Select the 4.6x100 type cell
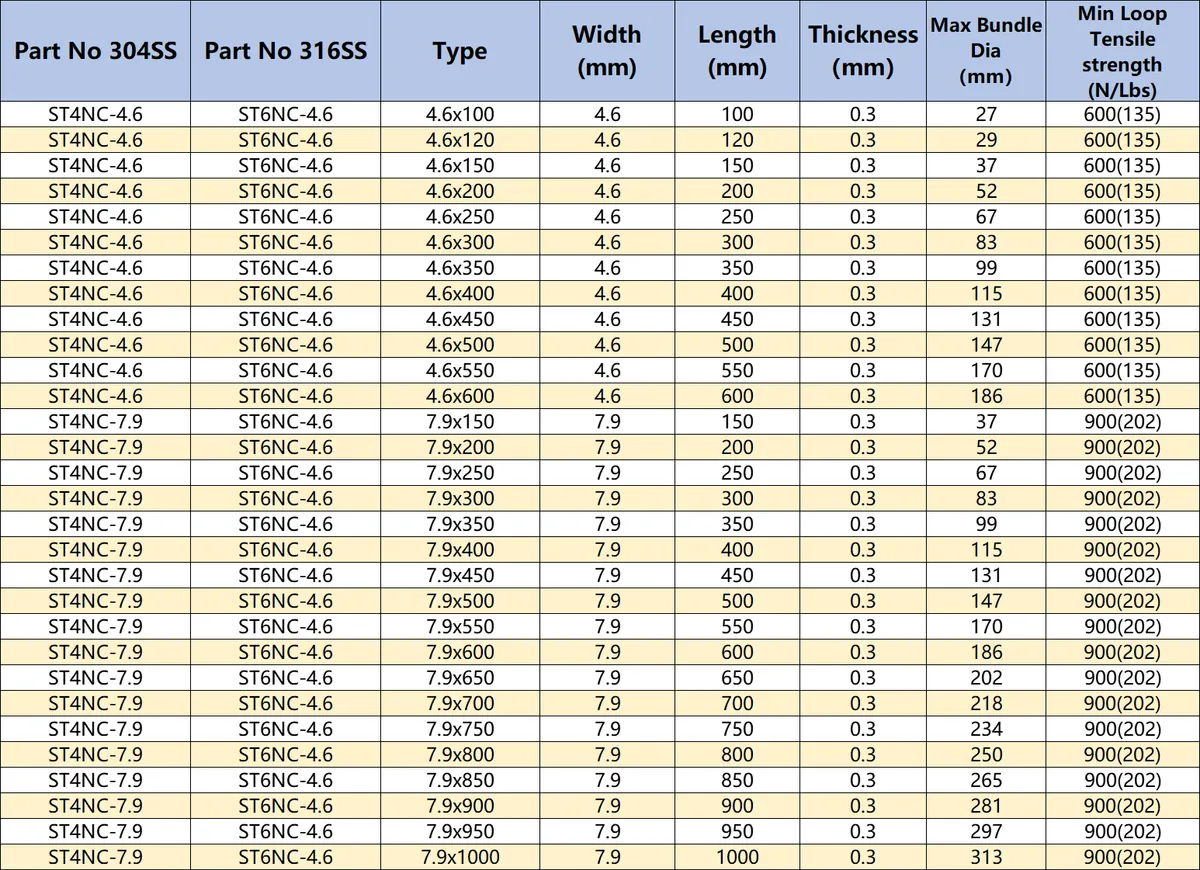Screen dimensions: 1200x870 tap(460, 114)
